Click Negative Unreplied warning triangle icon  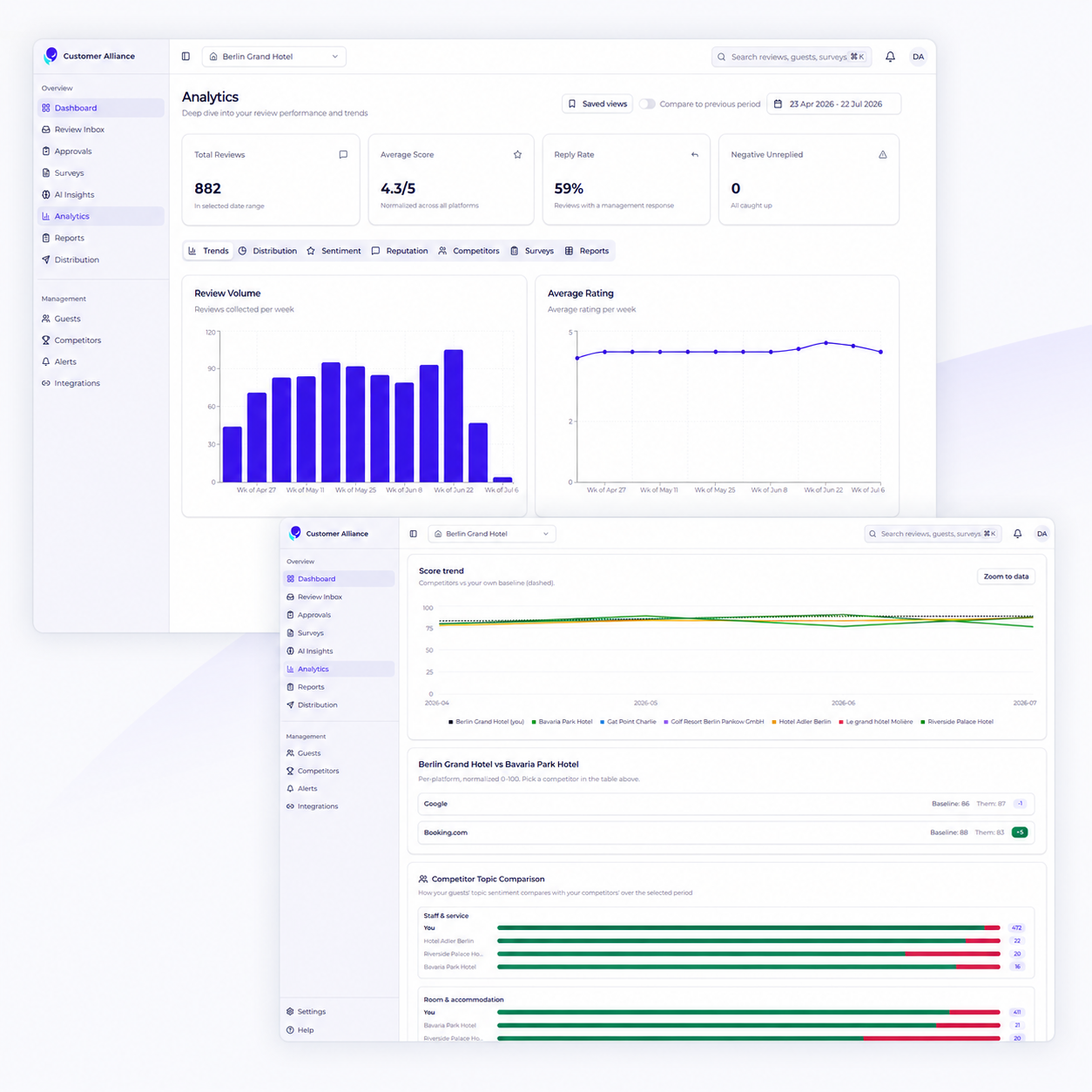pos(882,154)
